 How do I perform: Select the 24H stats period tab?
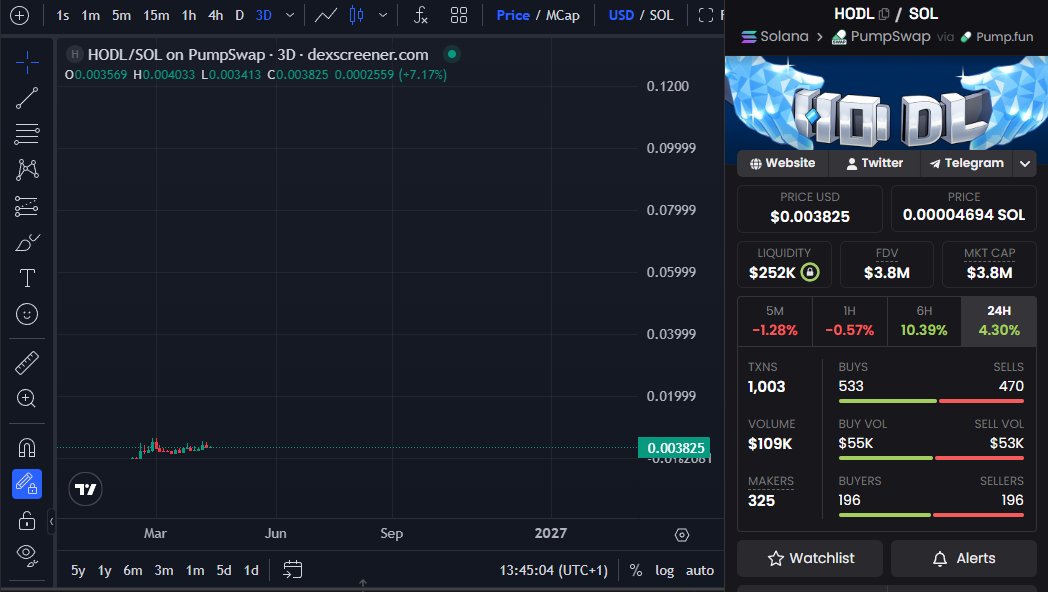[999, 321]
